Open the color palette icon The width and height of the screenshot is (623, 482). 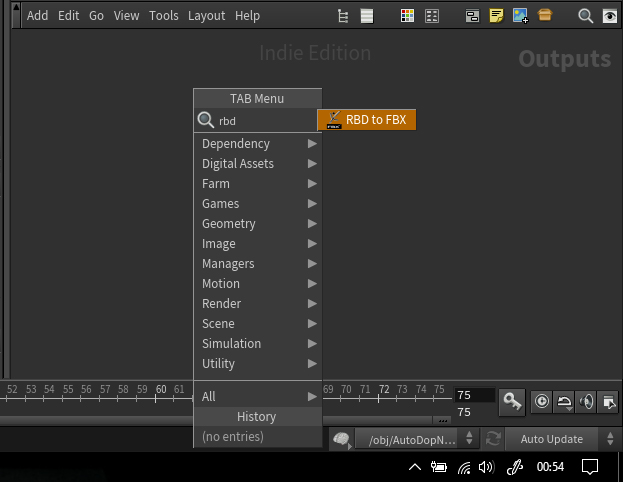[407, 16]
